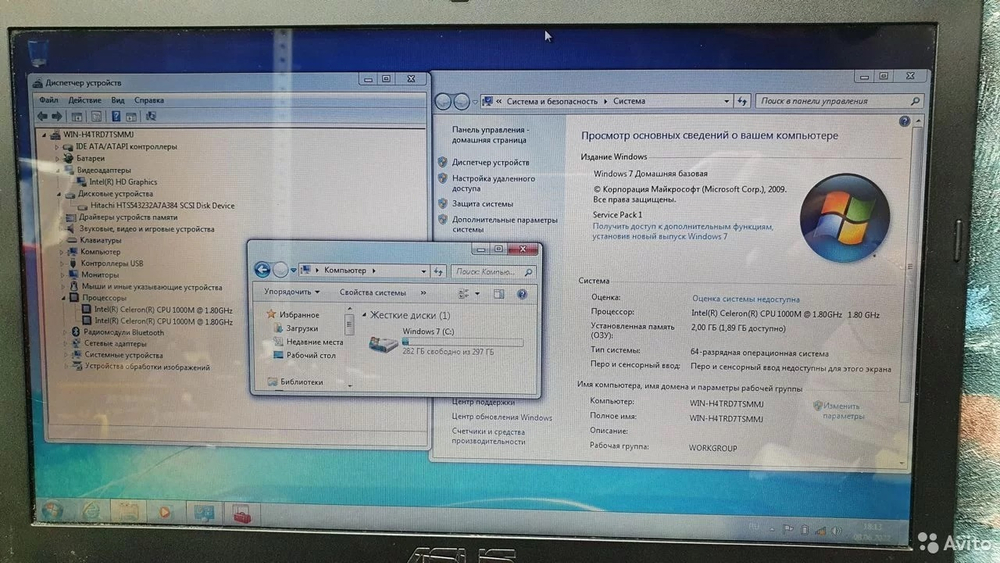
Task: Collapse the Жесткие диски (1) group arrow
Action: pyautogui.click(x=364, y=315)
